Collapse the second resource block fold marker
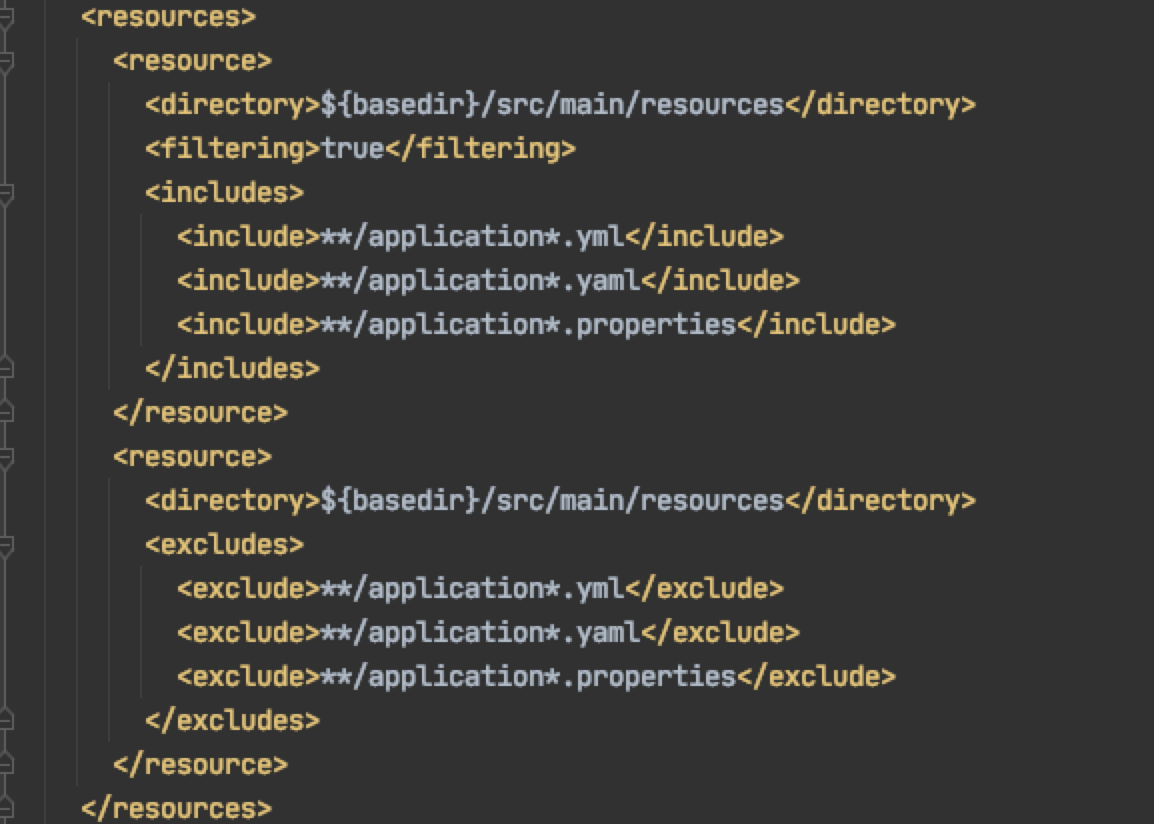 pos(5,457)
